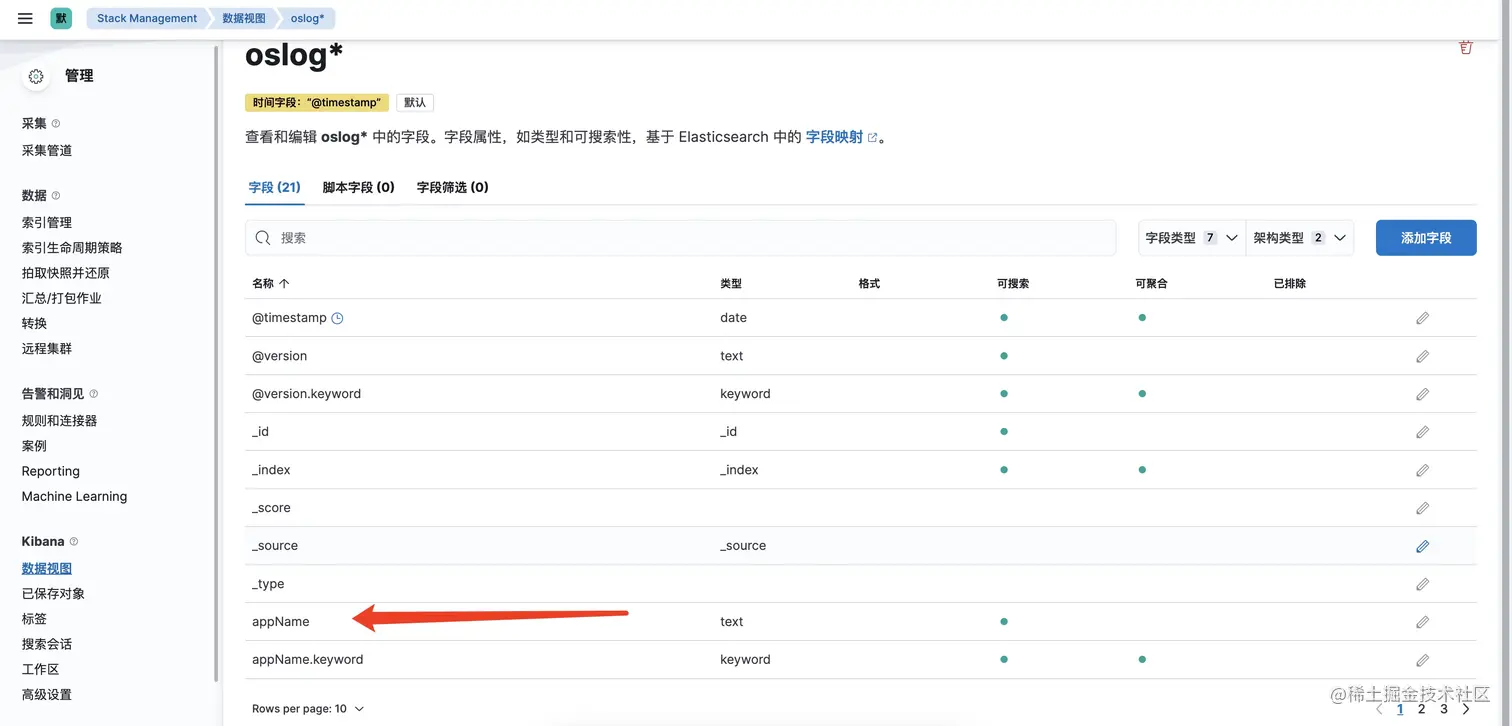1512x726 pixels.
Task: Click Stack Management breadcrumb
Action: [x=147, y=18]
